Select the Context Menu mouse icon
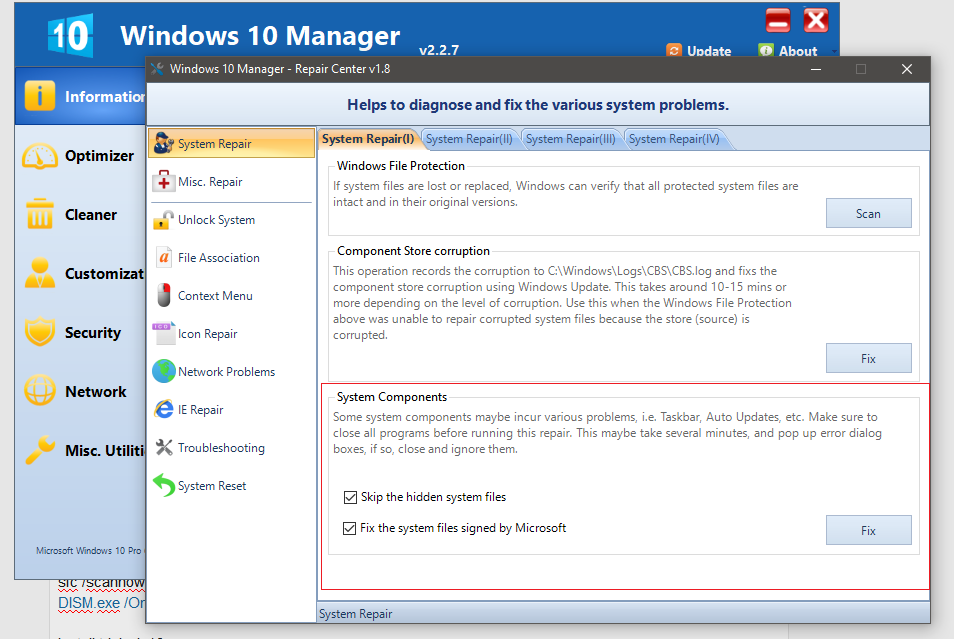The image size is (954, 639). point(164,296)
